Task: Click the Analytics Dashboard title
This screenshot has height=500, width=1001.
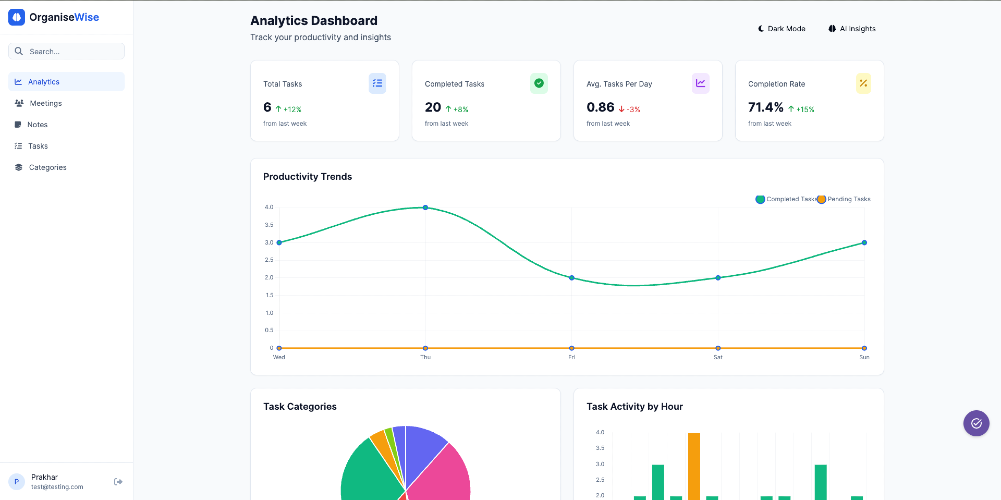Action: pos(314,21)
